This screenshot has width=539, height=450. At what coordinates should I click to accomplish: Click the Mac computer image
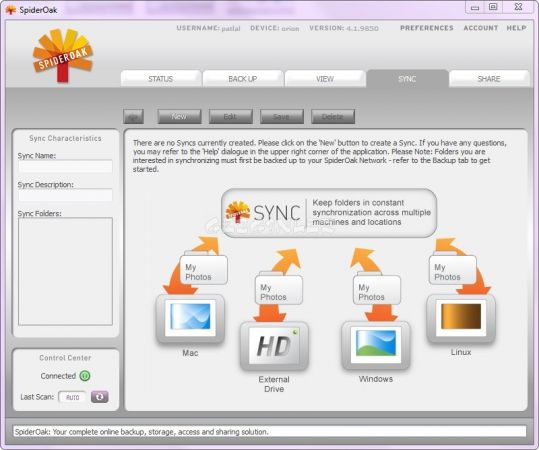pyautogui.click(x=190, y=319)
